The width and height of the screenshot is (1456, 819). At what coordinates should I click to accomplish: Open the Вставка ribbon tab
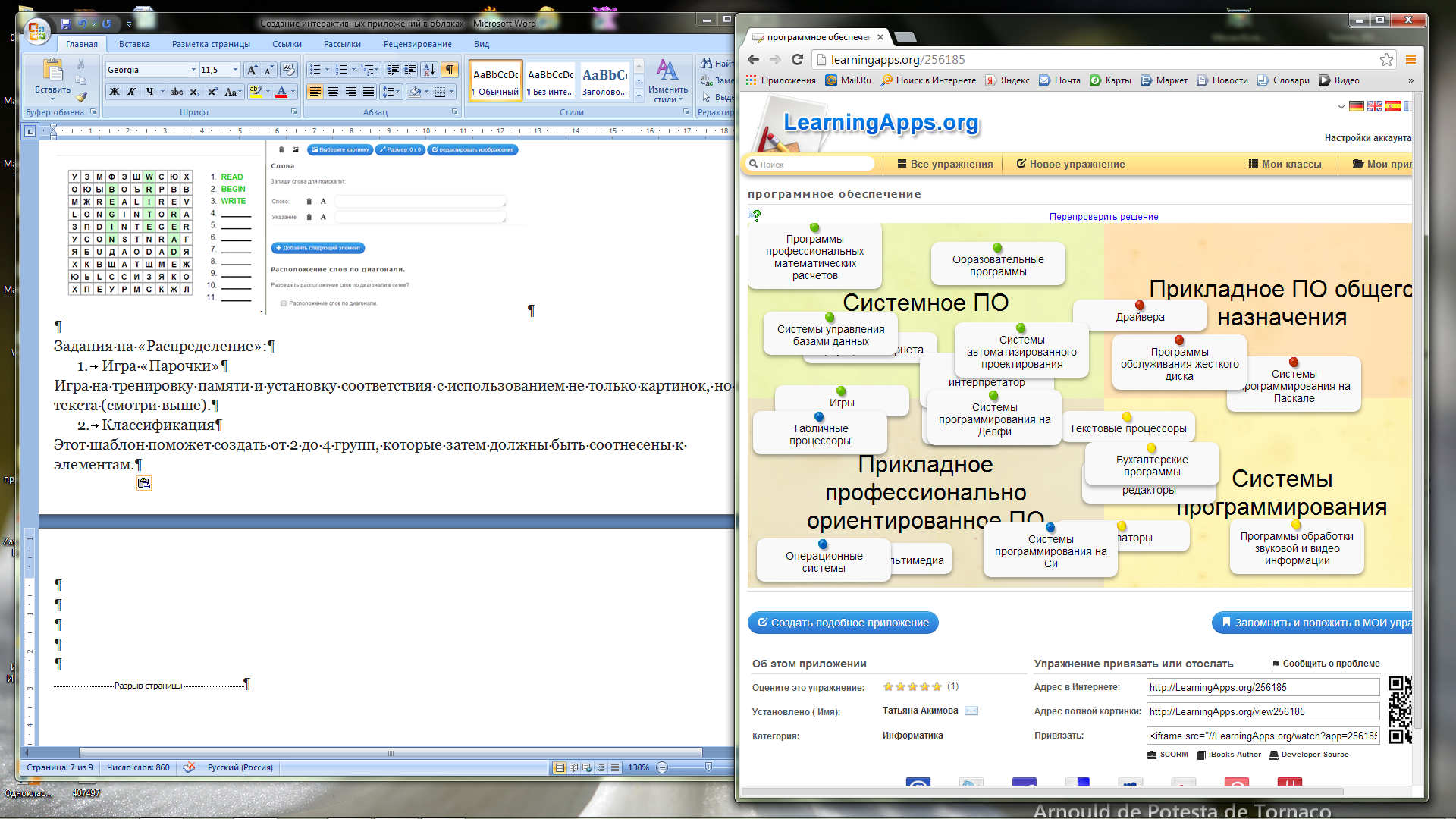tap(134, 44)
